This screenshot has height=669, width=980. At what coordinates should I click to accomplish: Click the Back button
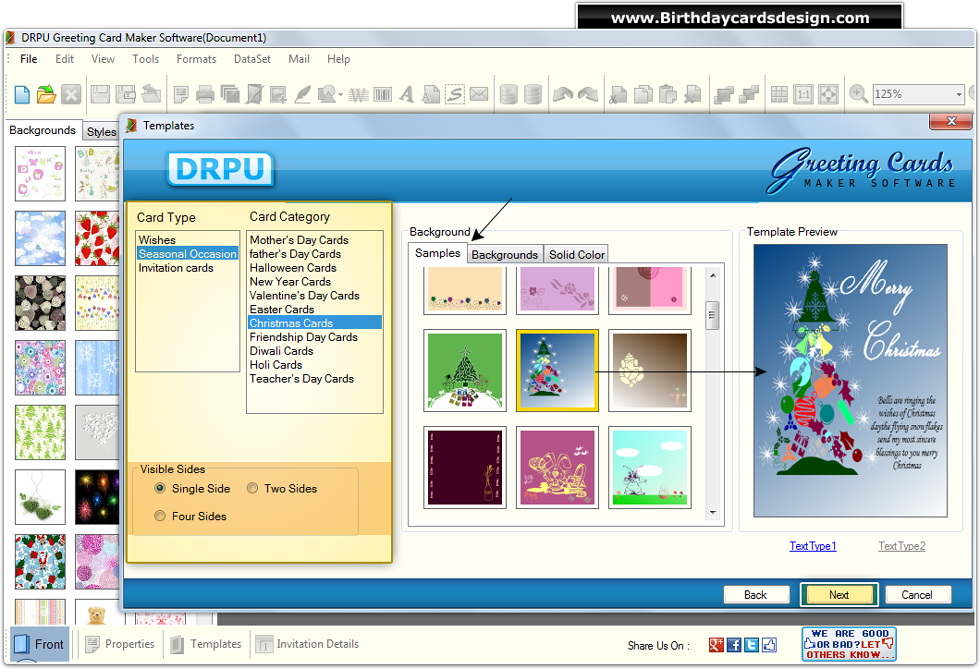756,595
